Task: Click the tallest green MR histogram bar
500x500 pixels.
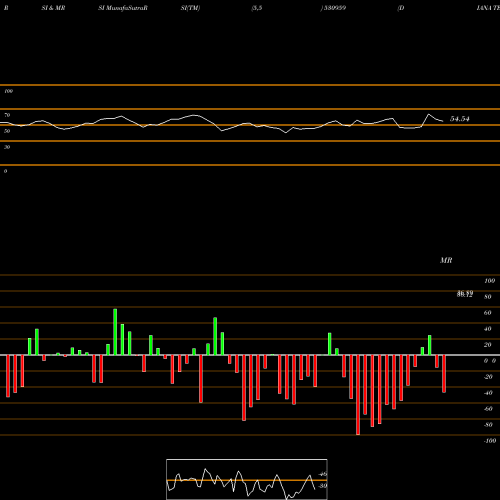Action: pos(115,332)
